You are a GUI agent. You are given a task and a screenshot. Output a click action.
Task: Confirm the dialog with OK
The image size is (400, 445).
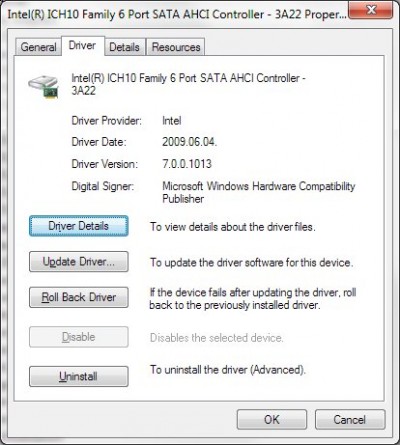coord(272,420)
